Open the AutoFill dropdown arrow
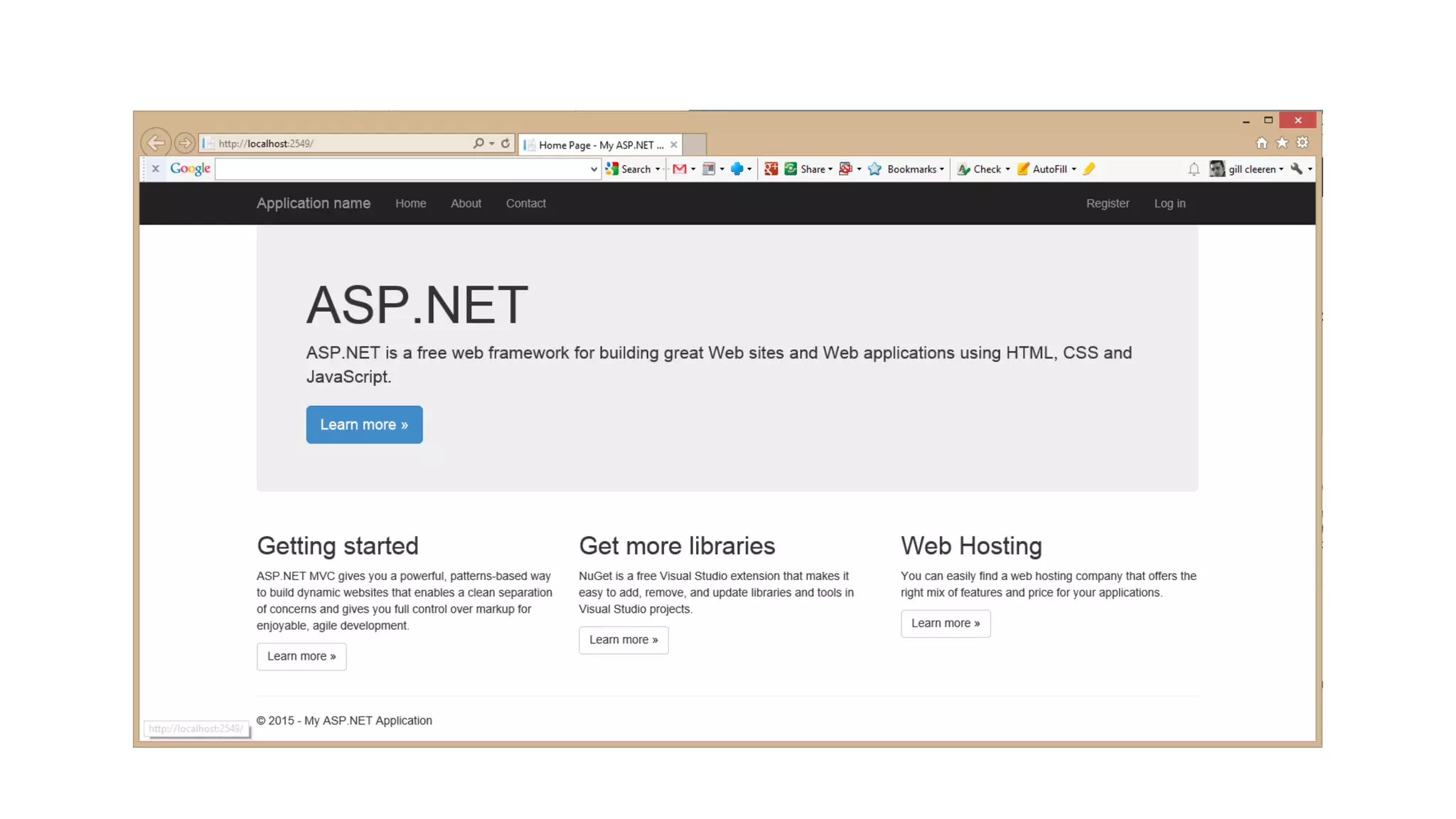 [x=1074, y=169]
